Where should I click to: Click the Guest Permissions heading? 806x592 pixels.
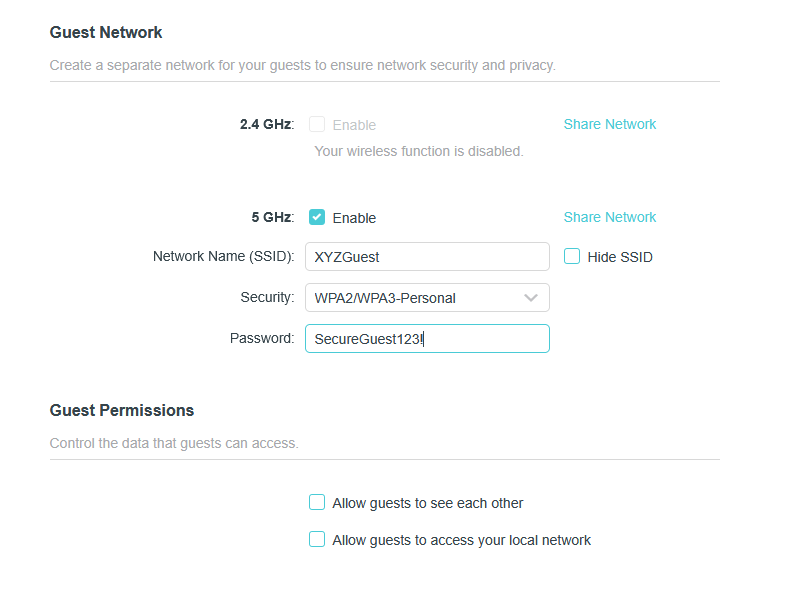pos(122,410)
